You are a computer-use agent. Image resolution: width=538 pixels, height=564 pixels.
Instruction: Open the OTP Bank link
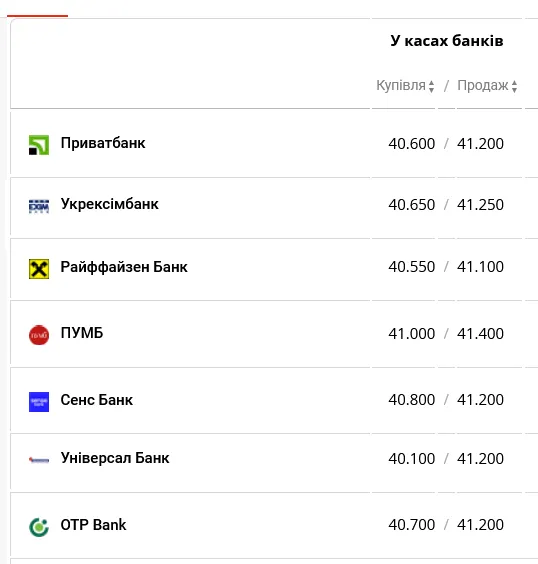(94, 525)
